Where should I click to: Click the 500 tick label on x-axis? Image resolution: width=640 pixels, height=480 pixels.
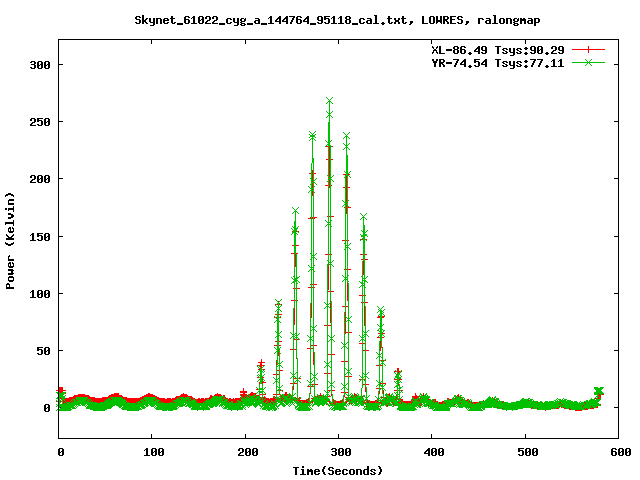tap(526, 452)
